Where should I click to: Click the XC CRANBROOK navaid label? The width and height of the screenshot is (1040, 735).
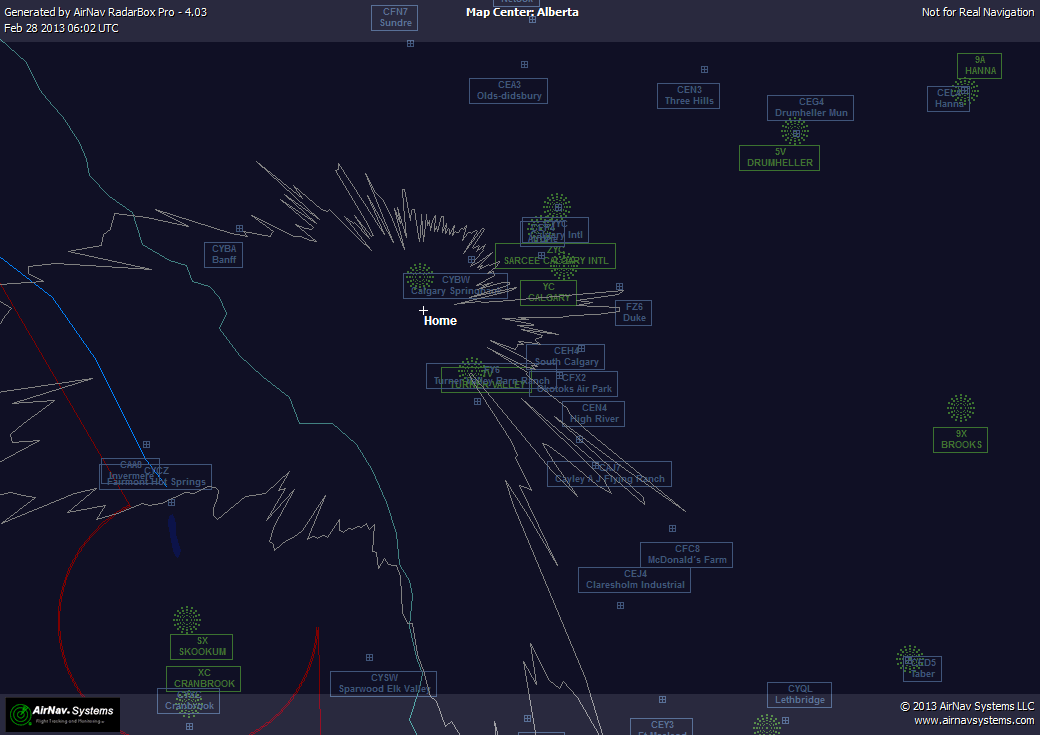[x=203, y=679]
